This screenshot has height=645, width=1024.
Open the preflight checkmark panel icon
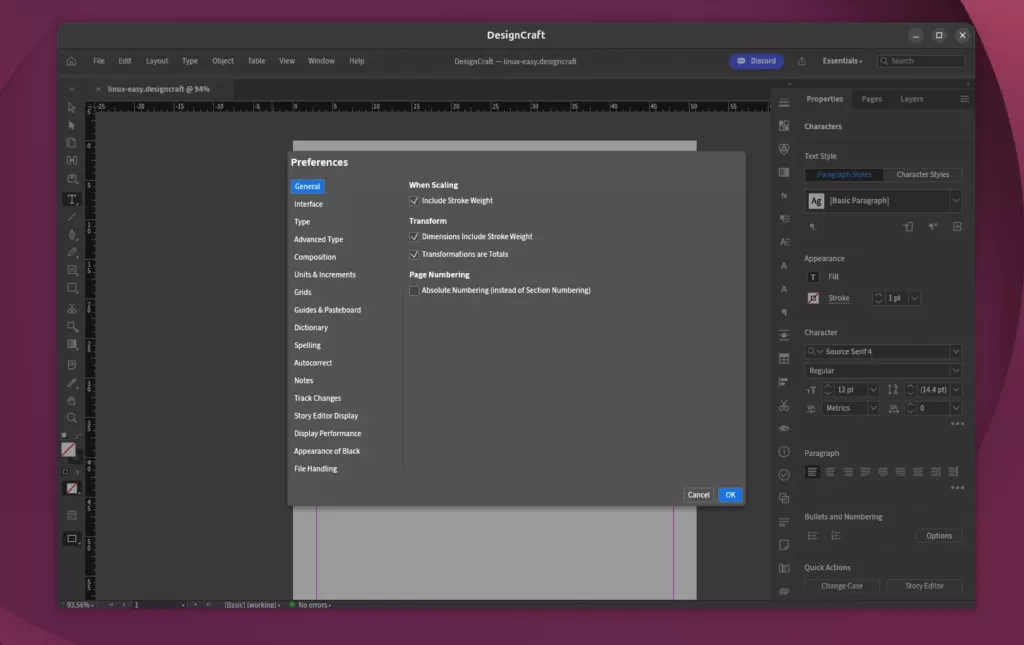tap(784, 475)
